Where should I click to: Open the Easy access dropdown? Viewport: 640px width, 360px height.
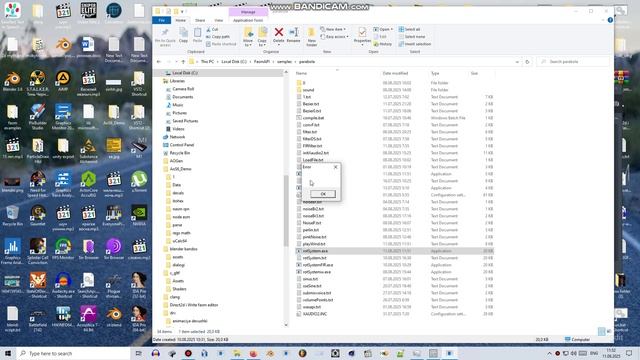[334, 37]
